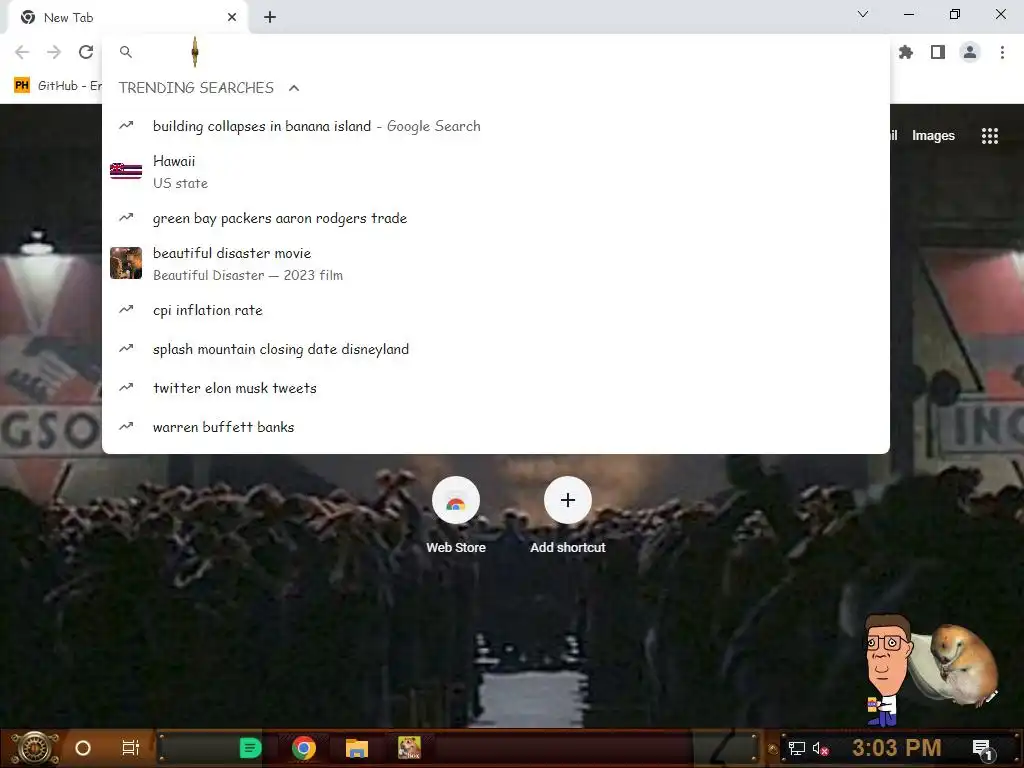The image size is (1024, 768).
Task: Click the Chrome taskbar icon
Action: 304,748
